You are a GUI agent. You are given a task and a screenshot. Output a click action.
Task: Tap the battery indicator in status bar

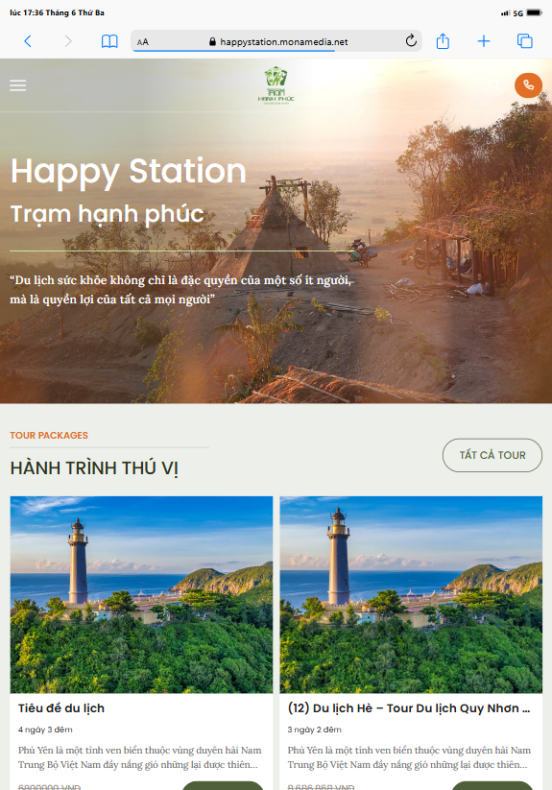coord(534,13)
